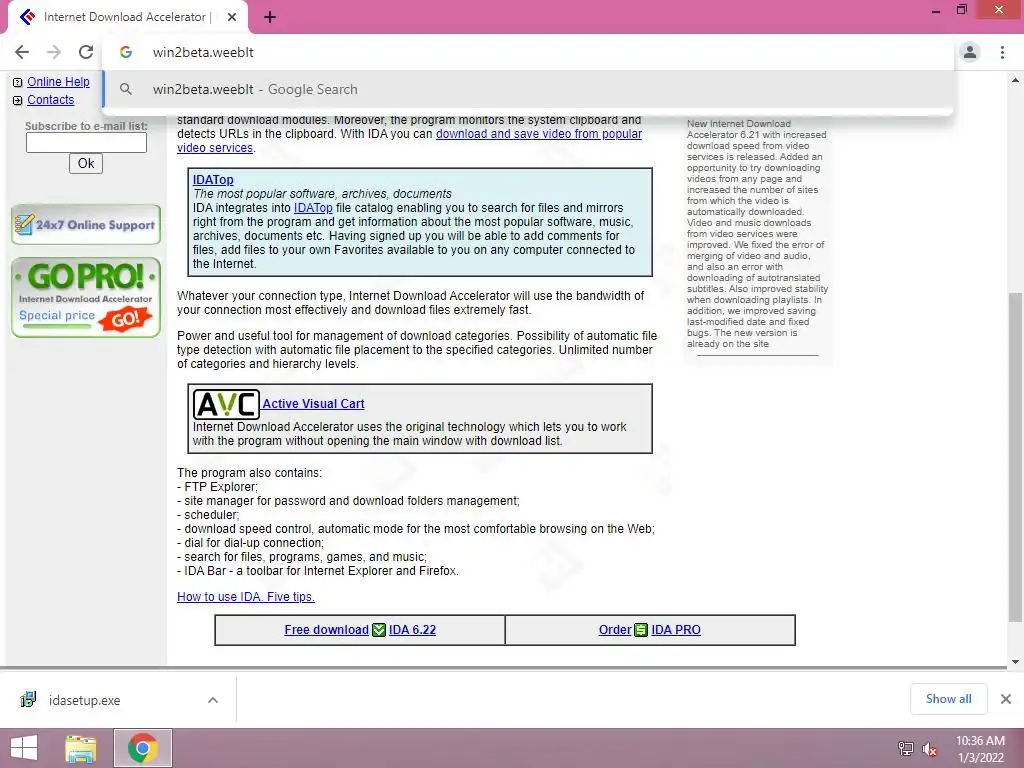The image size is (1024, 768).
Task: Click the page scroll down arrow
Action: click(1016, 662)
